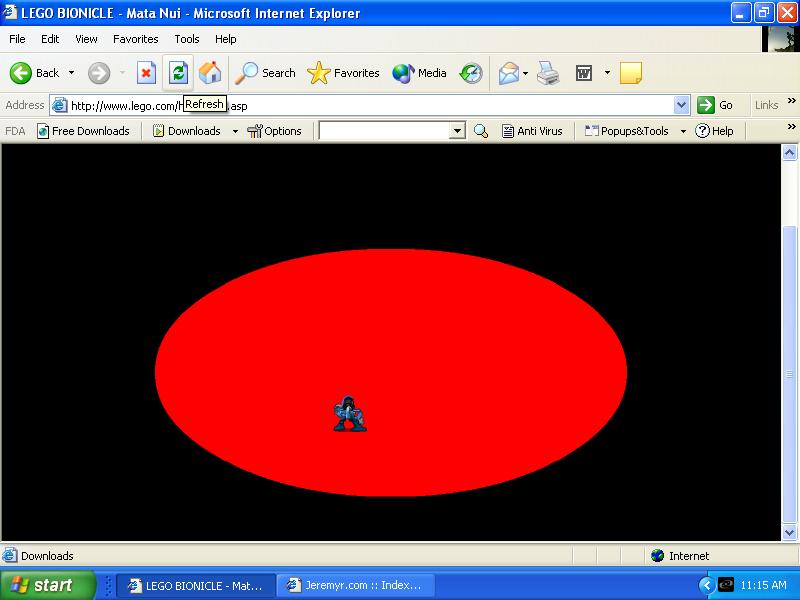Click the grayed Forward arrow button

pos(99,73)
